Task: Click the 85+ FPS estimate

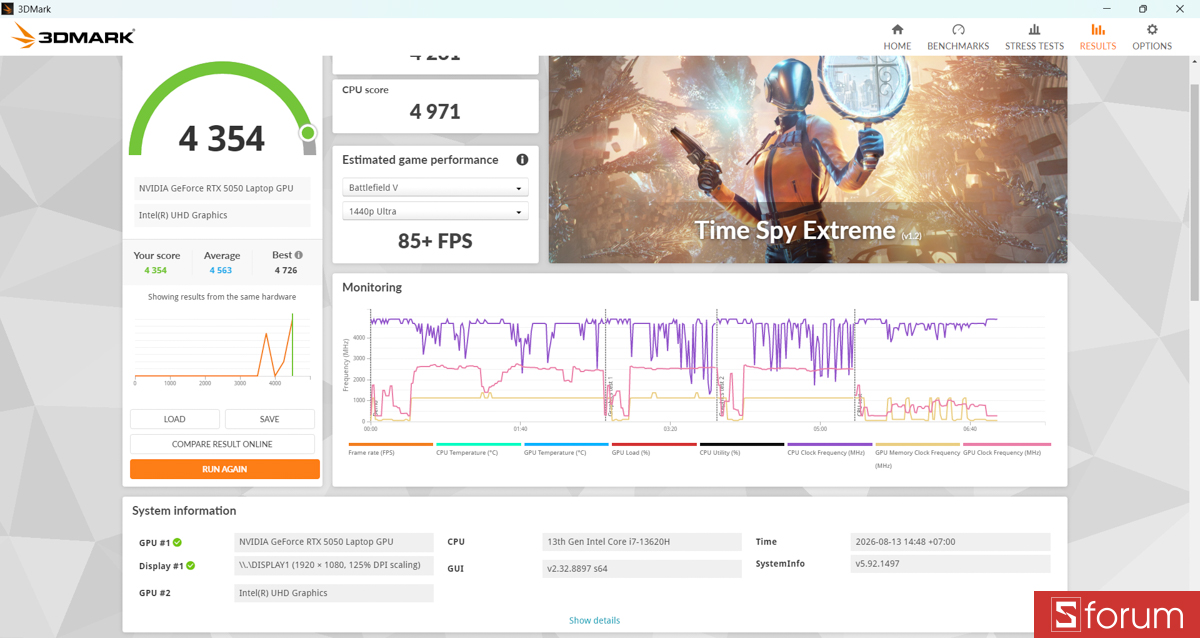Action: point(435,241)
